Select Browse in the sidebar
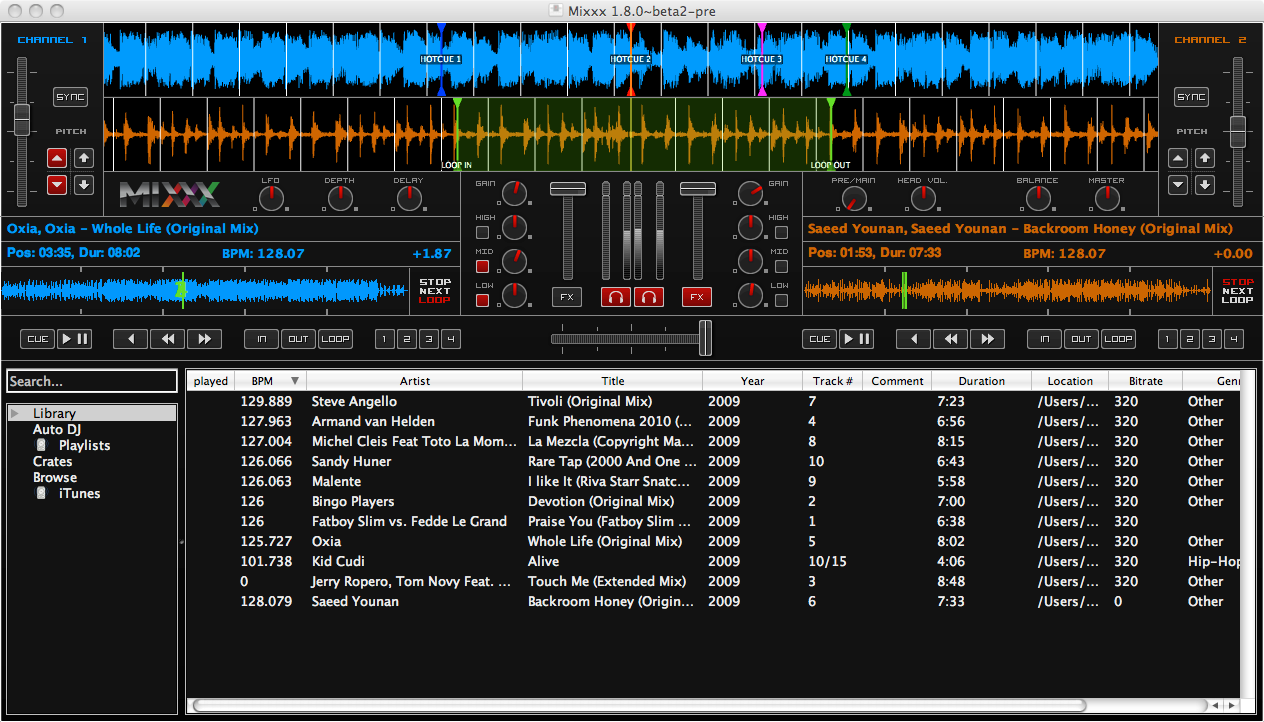The height and width of the screenshot is (722, 1264). click(55, 477)
